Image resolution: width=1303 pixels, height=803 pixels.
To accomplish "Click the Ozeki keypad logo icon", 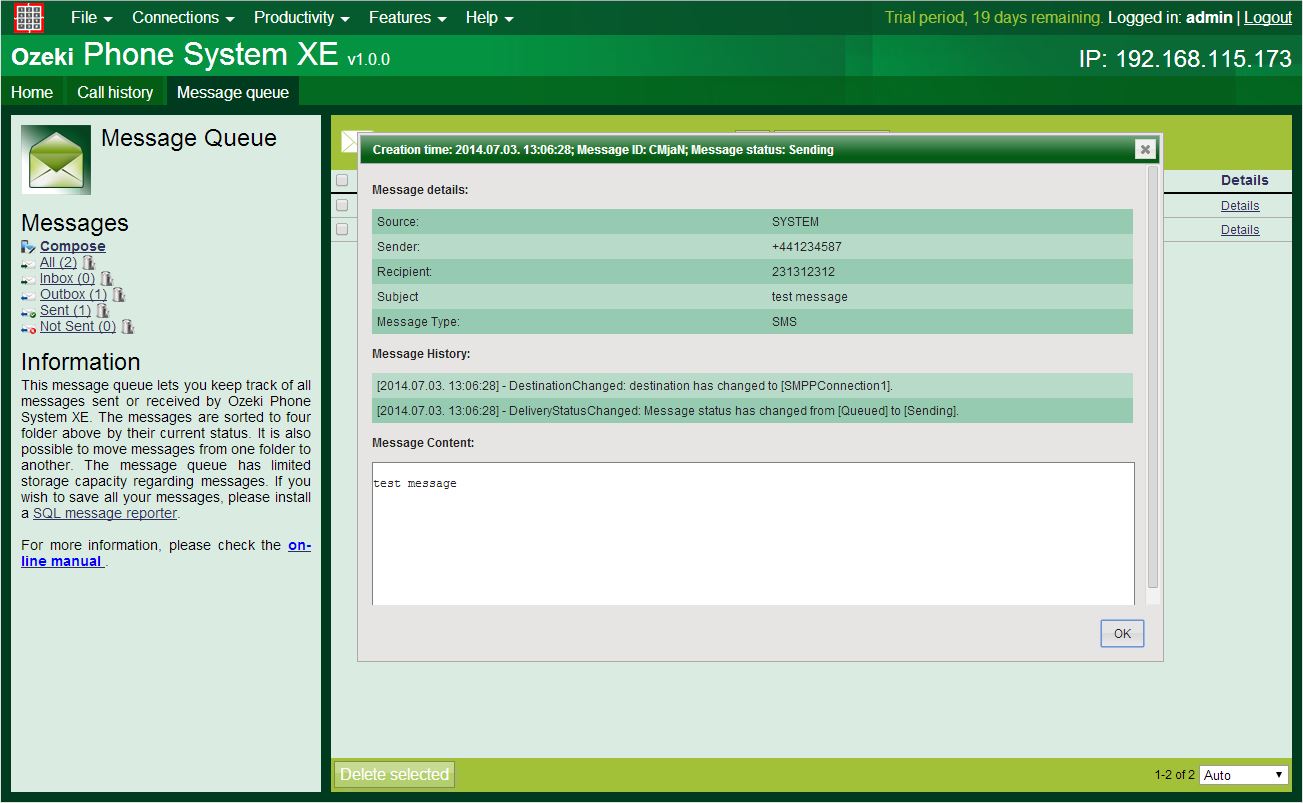I will tap(29, 17).
